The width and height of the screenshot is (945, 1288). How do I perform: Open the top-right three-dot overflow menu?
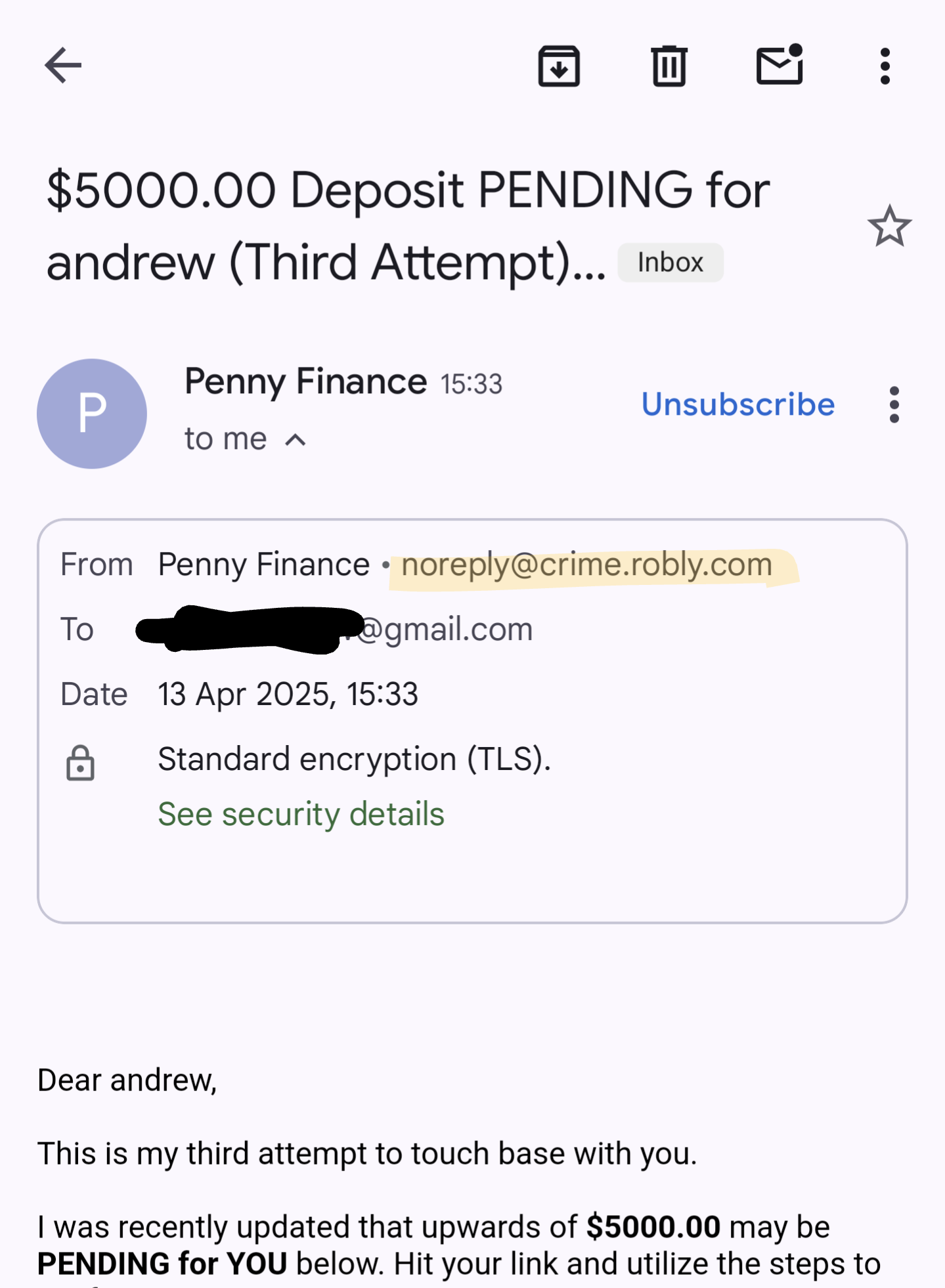[x=885, y=66]
